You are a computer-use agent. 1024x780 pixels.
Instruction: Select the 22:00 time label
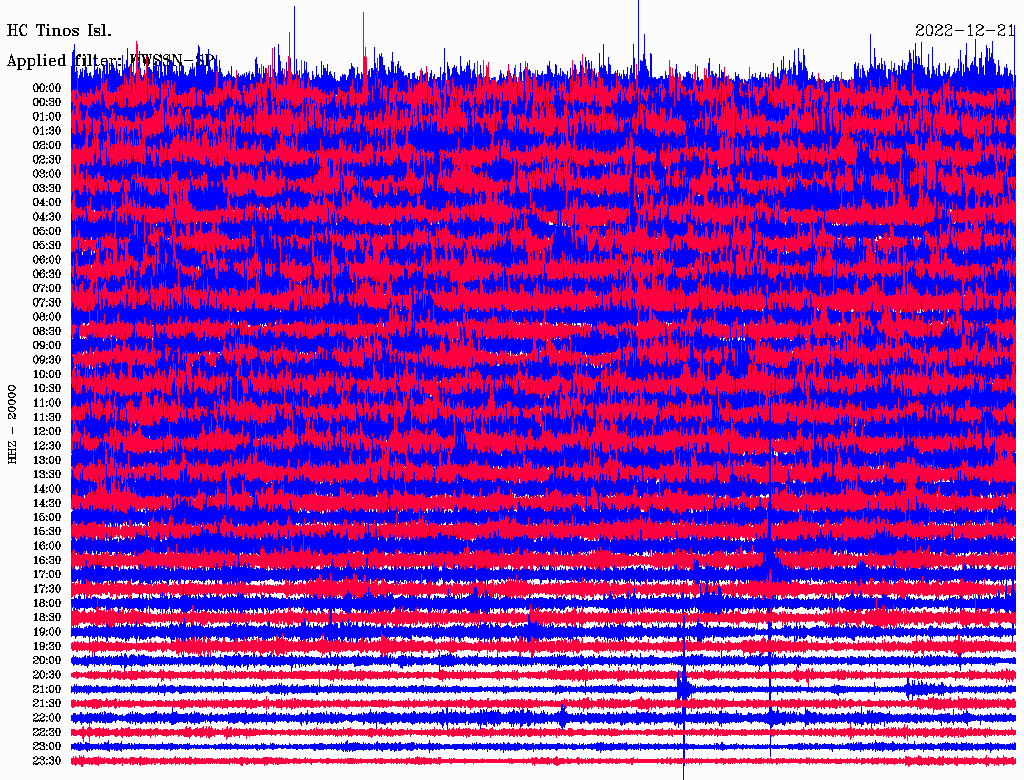coord(47,717)
